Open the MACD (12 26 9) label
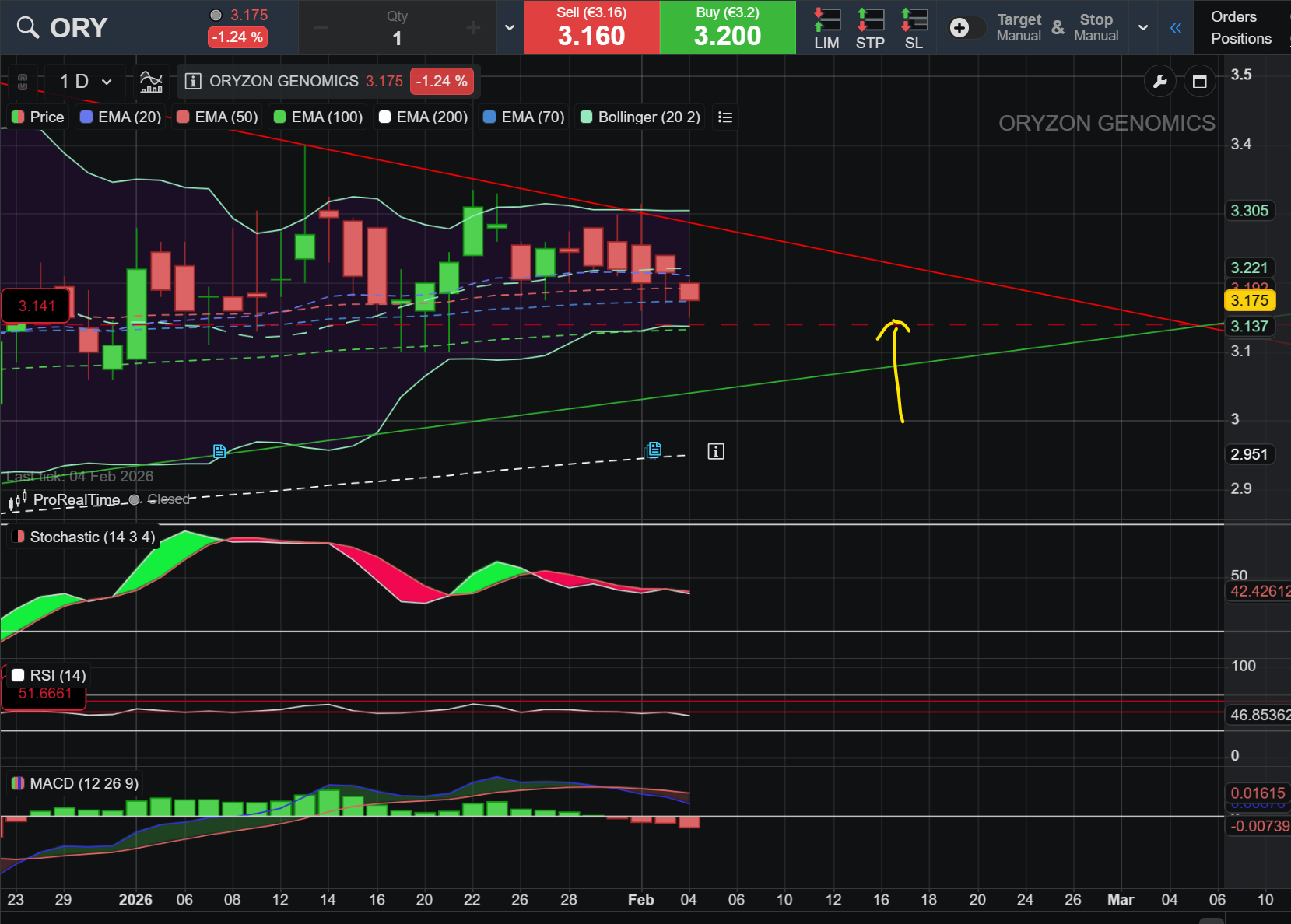 click(84, 783)
